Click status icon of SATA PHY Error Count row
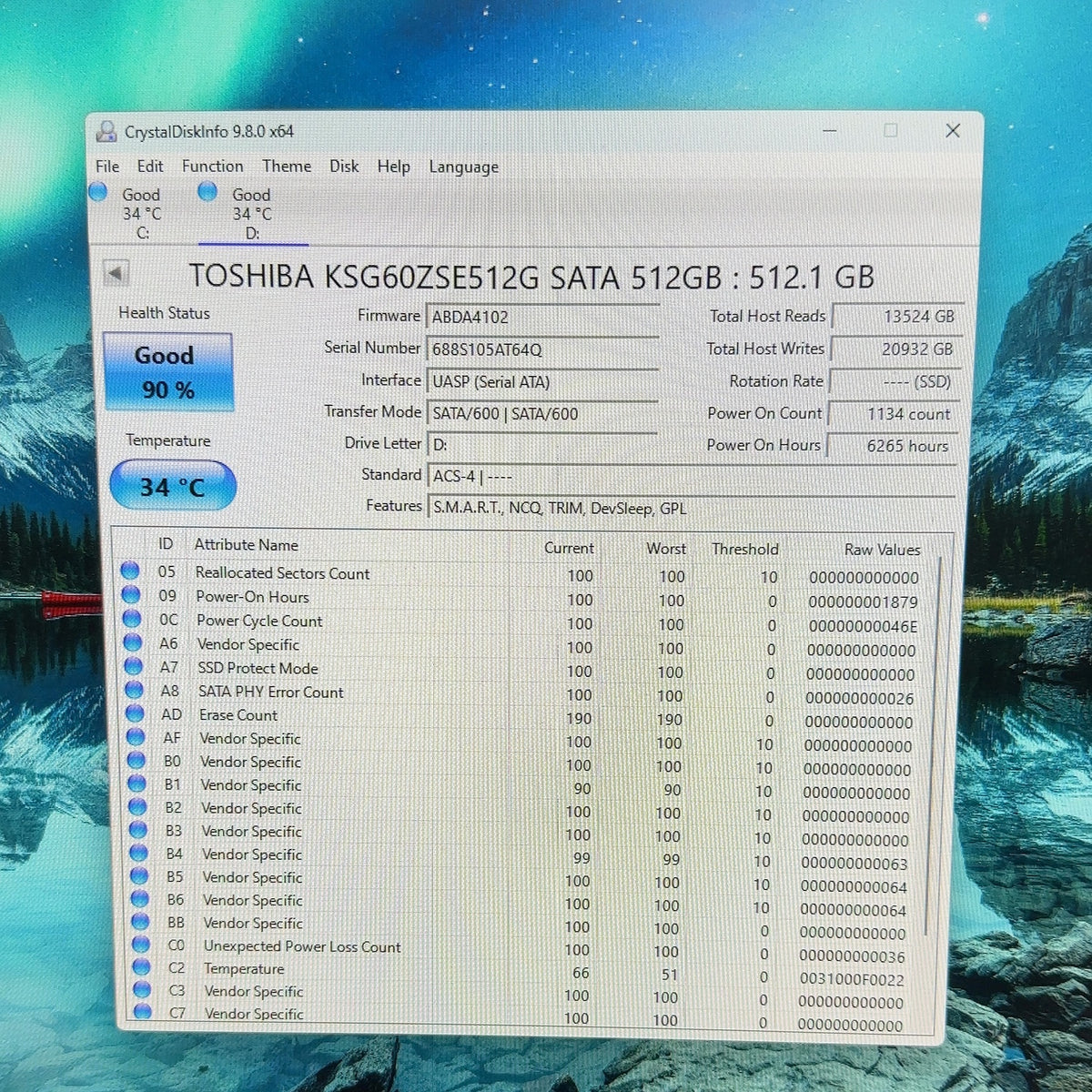Viewport: 1092px width, 1092px height. pyautogui.click(x=134, y=690)
